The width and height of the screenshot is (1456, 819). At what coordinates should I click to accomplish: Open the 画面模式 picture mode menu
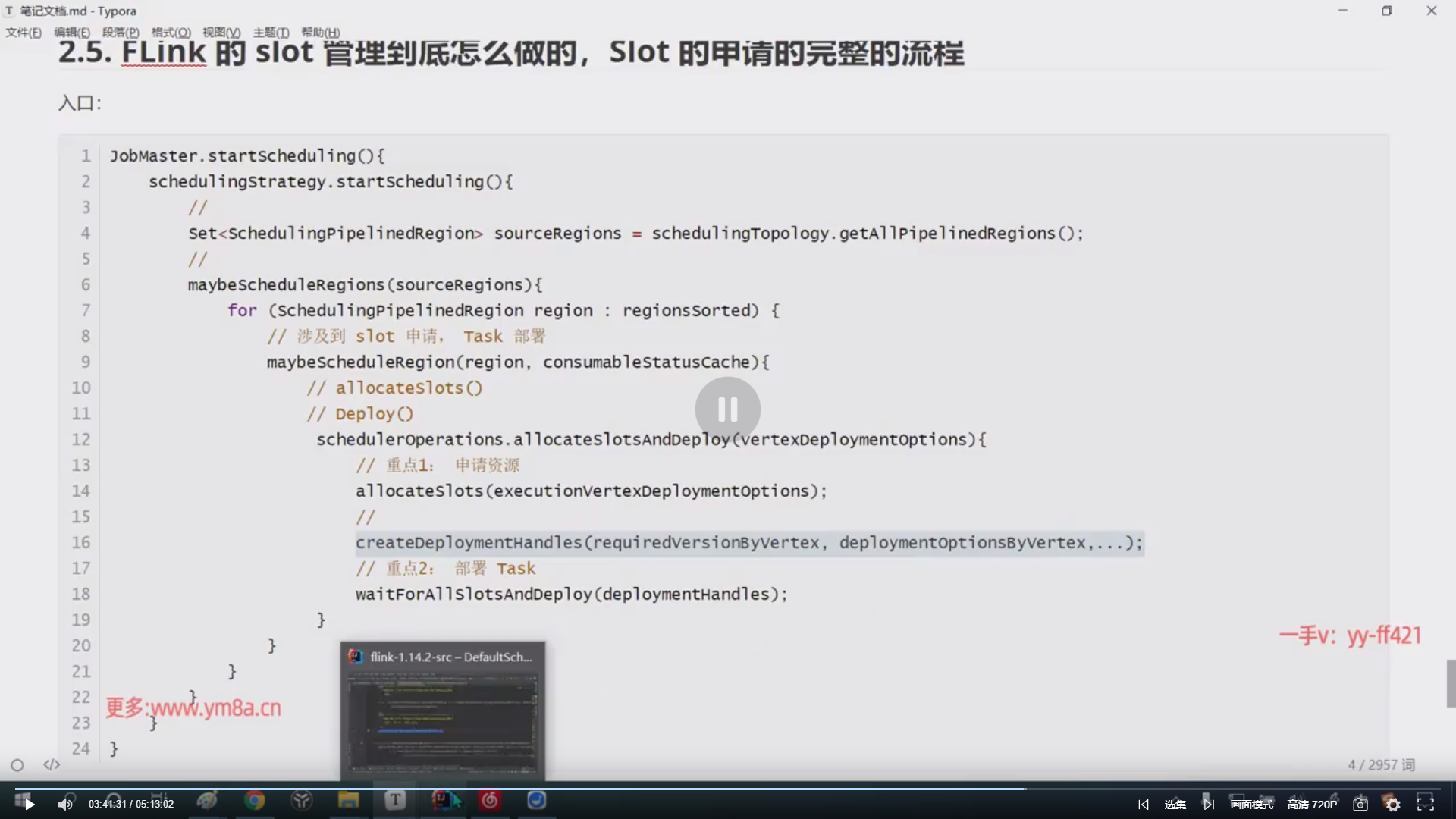[x=1251, y=805]
